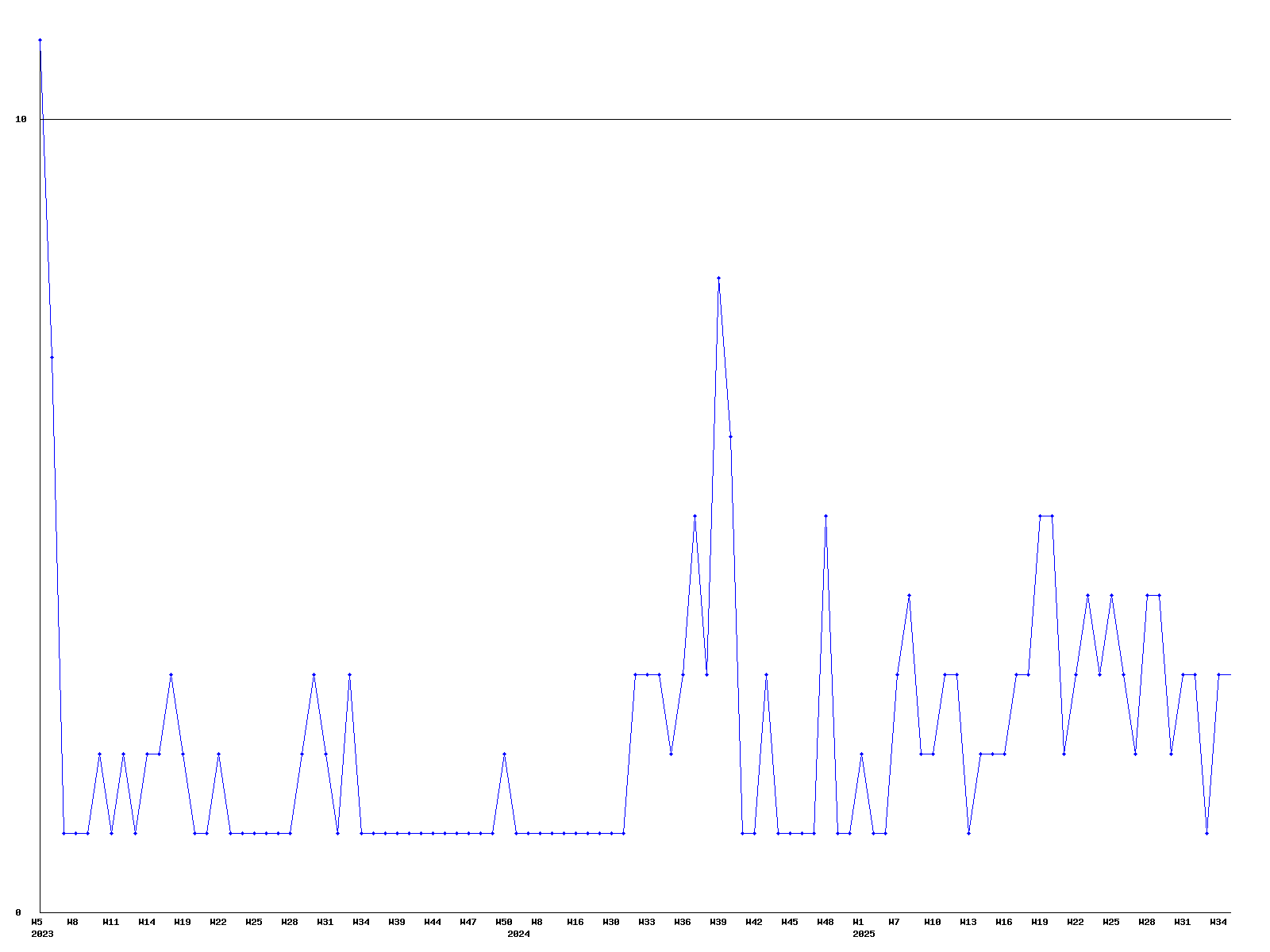The image size is (1270, 952).
Task: Click the W33 week label
Action: point(647,922)
